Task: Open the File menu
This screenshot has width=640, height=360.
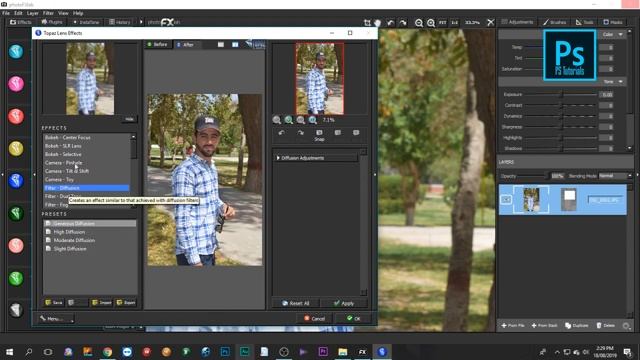Action: pos(6,13)
